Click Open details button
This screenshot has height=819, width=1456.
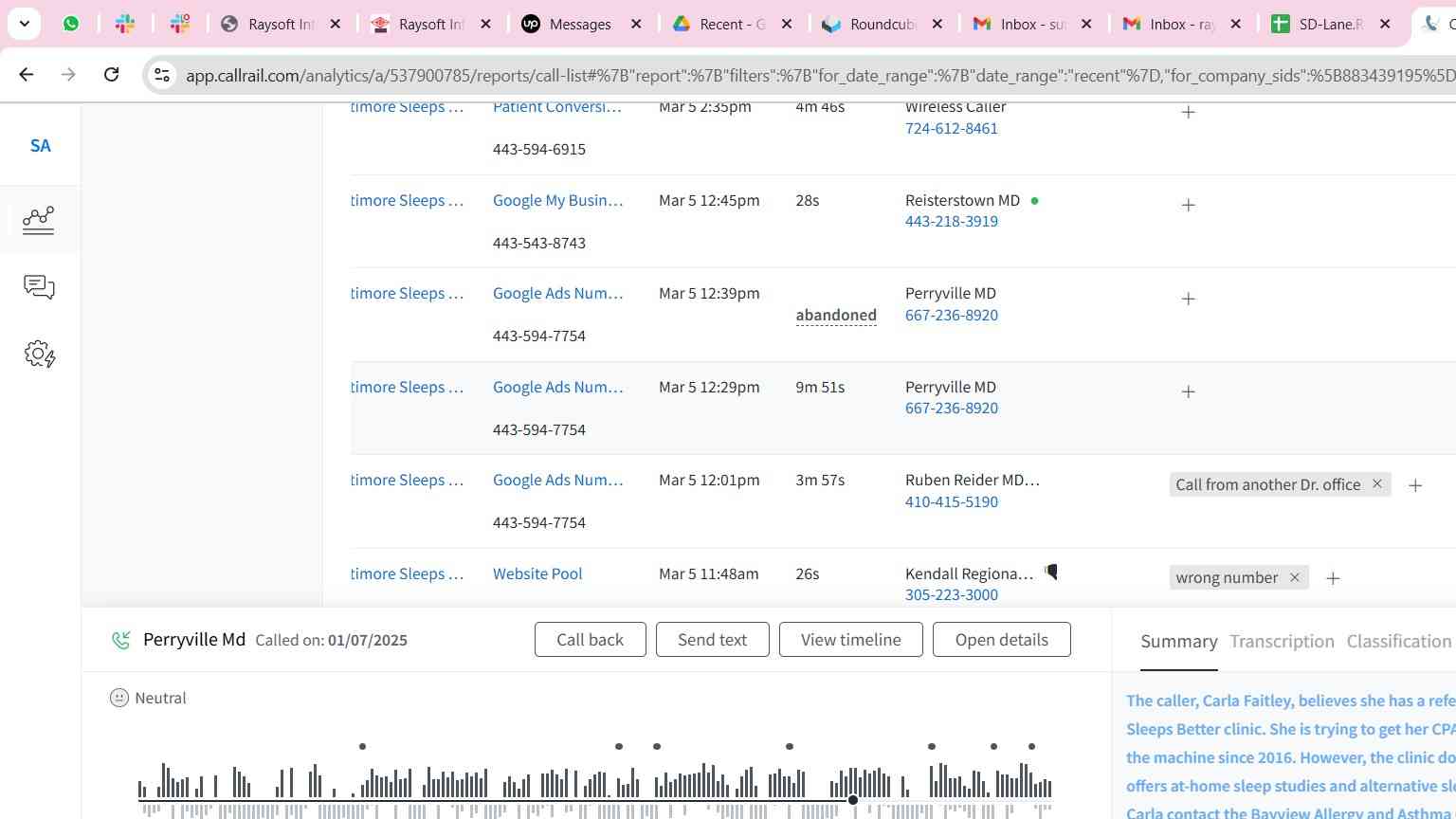pos(1001,640)
